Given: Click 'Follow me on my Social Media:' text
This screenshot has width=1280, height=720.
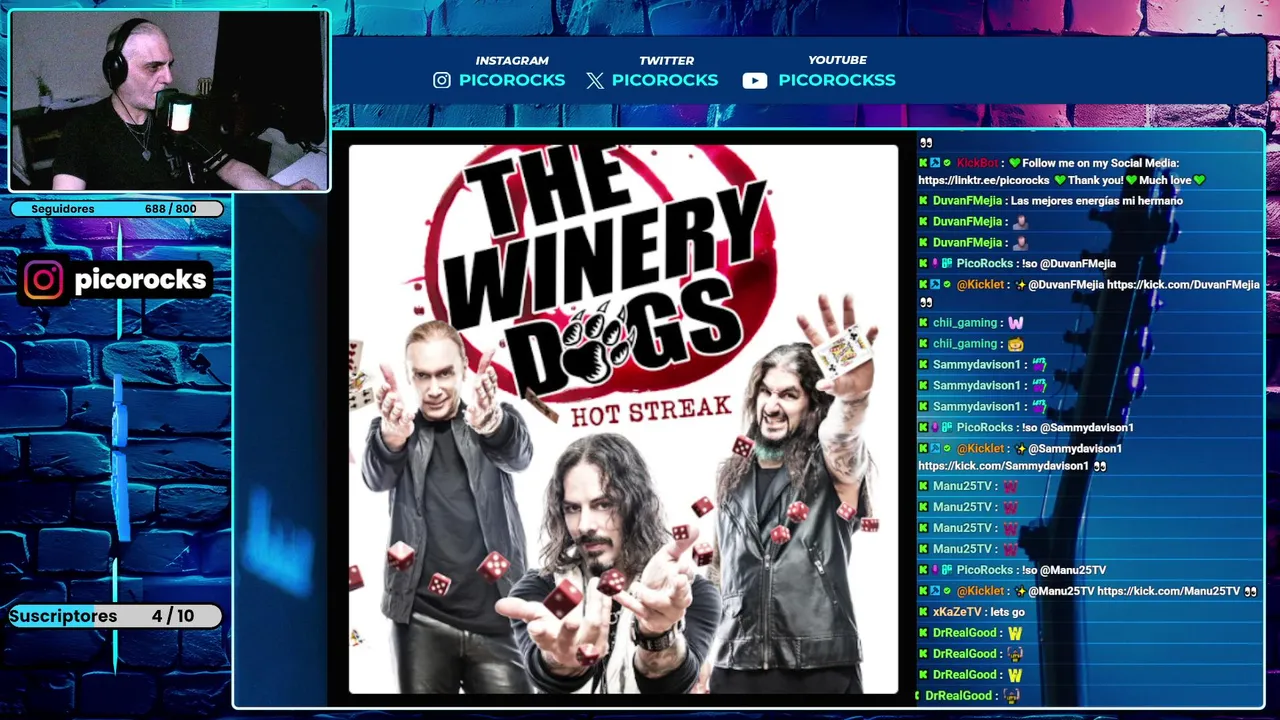Looking at the screenshot, I should [x=1101, y=163].
